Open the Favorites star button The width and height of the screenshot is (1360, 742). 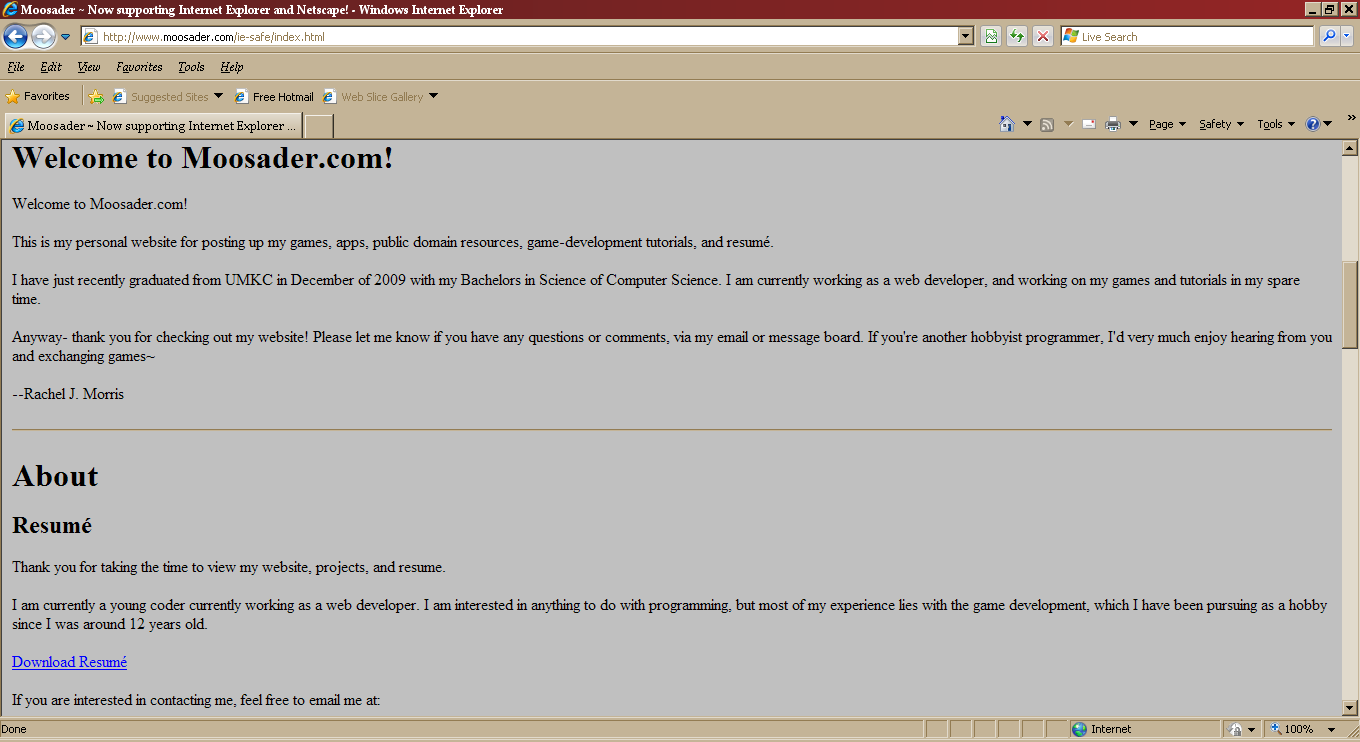[38, 97]
